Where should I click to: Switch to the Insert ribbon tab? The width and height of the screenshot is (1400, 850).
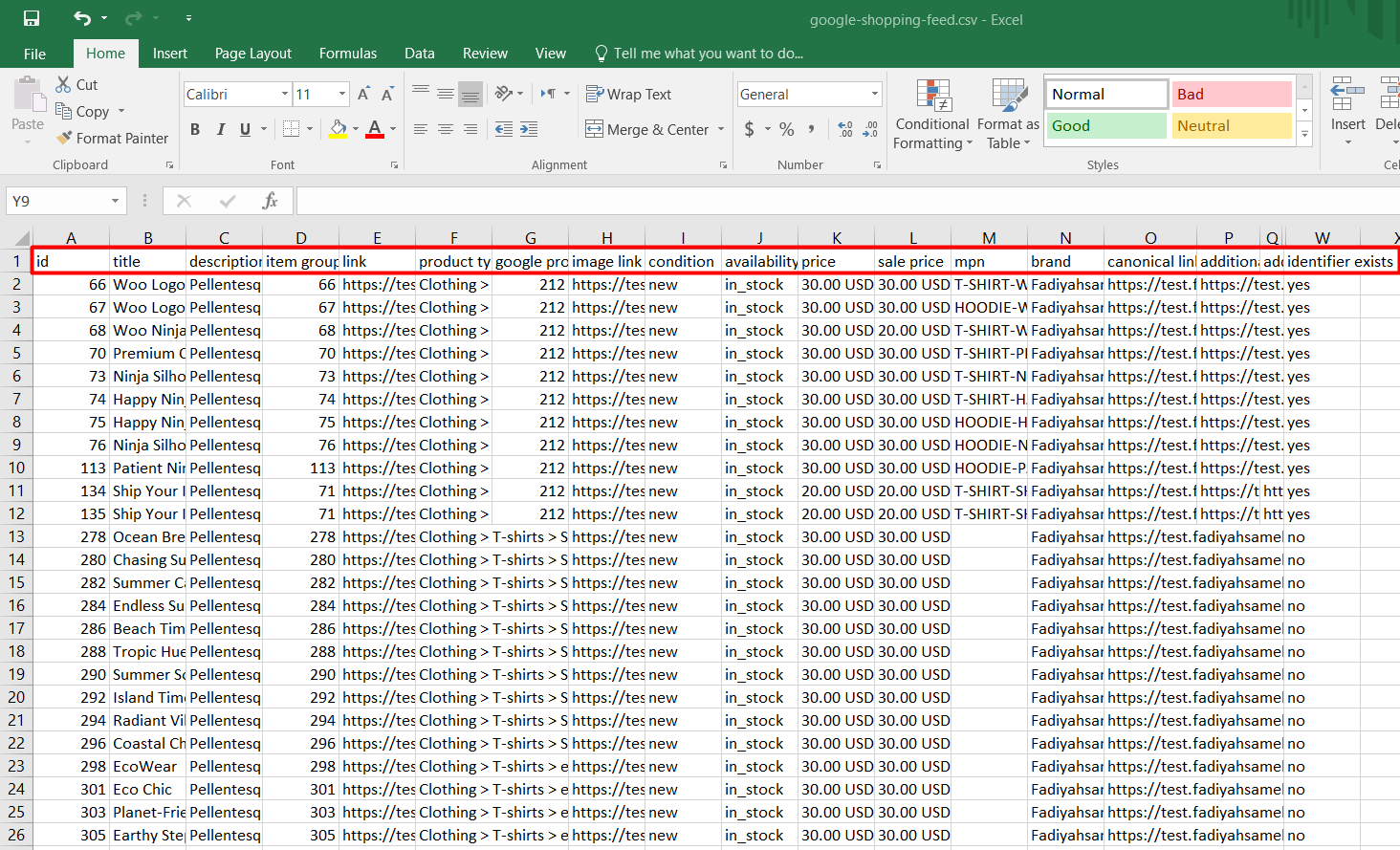170,54
